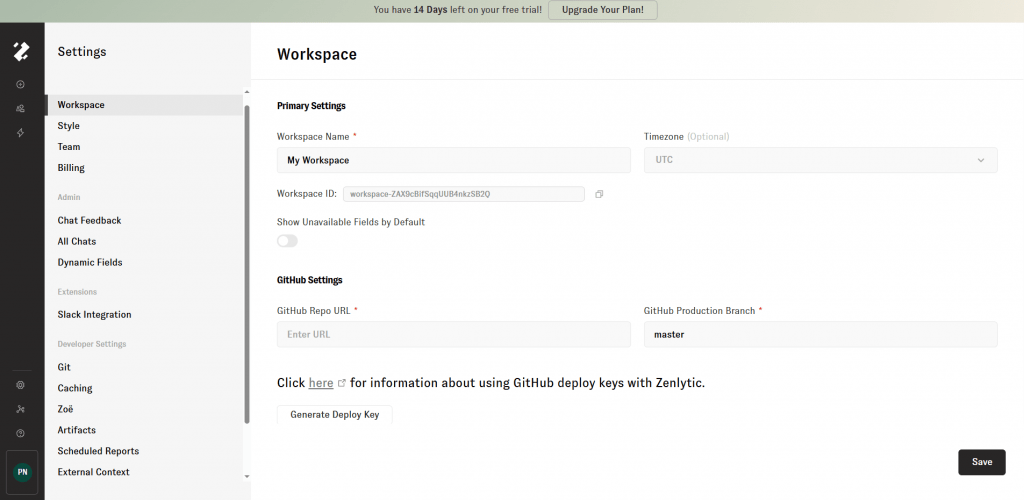Open the Timezone UTC dropdown
The height and width of the screenshot is (500, 1024).
point(820,160)
